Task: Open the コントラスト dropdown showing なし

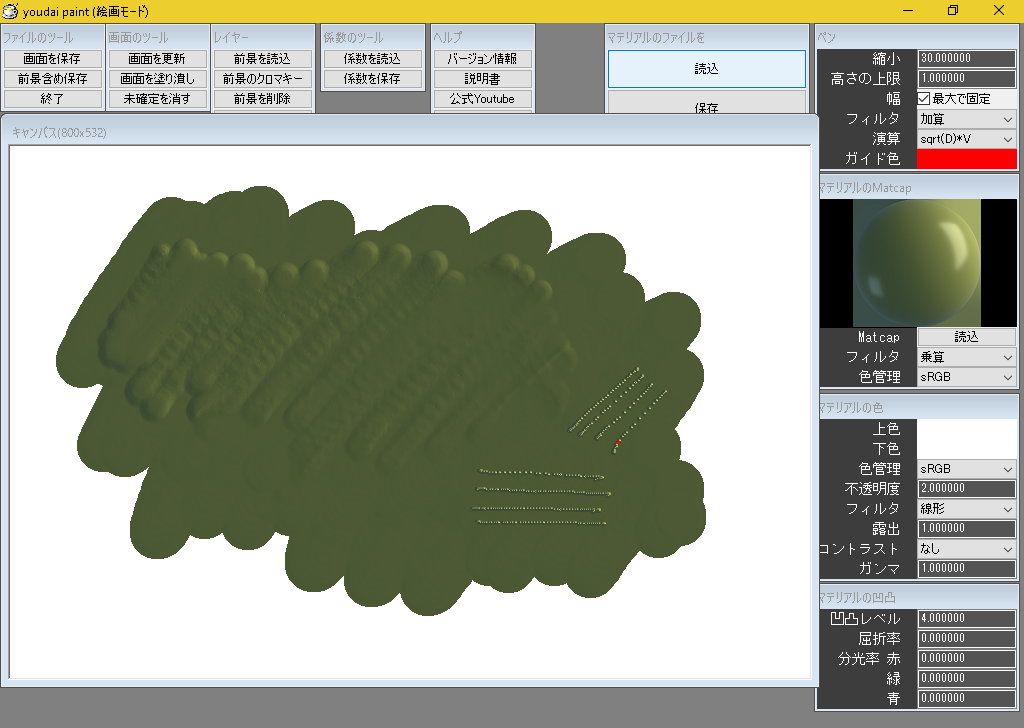Action: pos(965,548)
